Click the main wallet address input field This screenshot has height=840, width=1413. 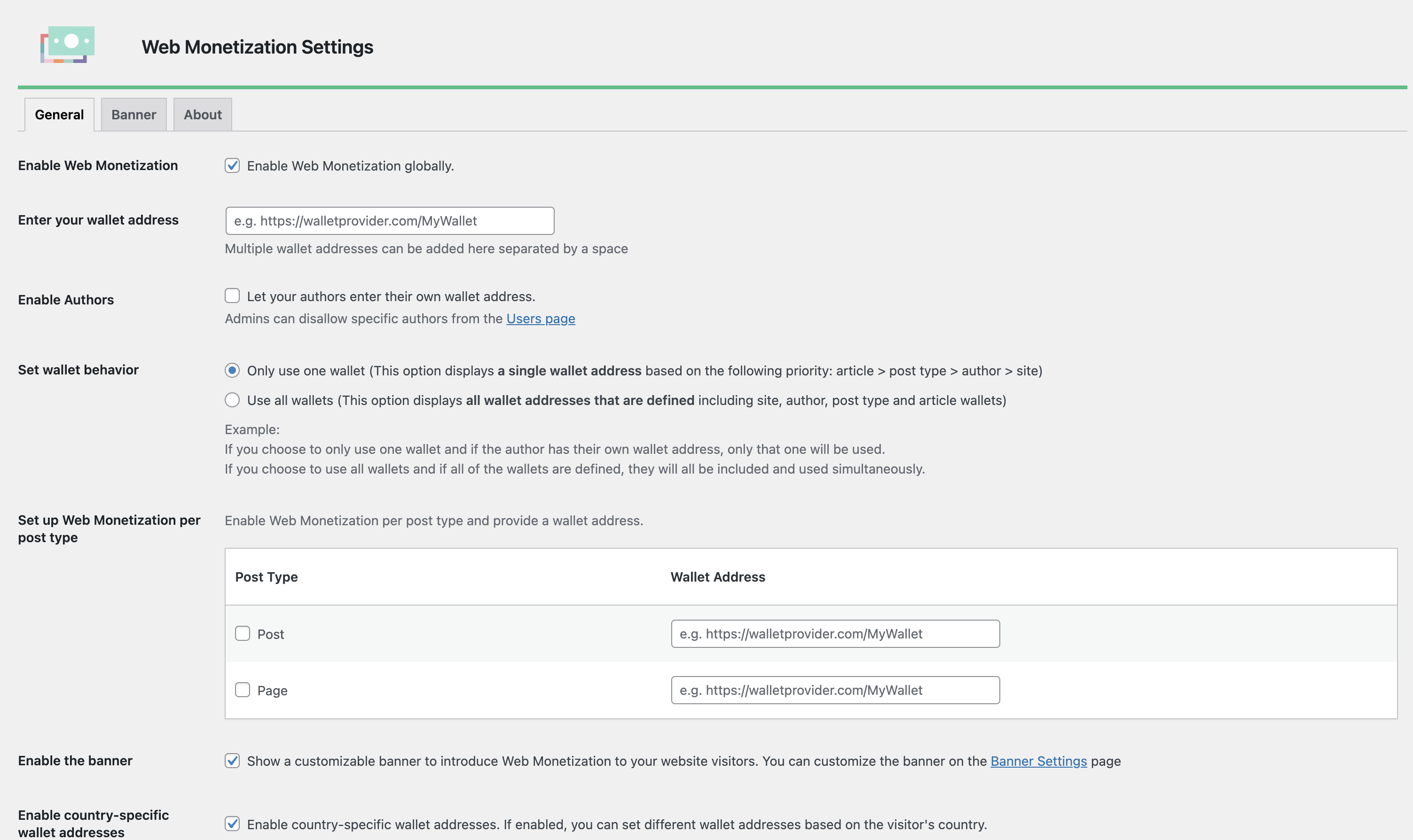click(390, 221)
